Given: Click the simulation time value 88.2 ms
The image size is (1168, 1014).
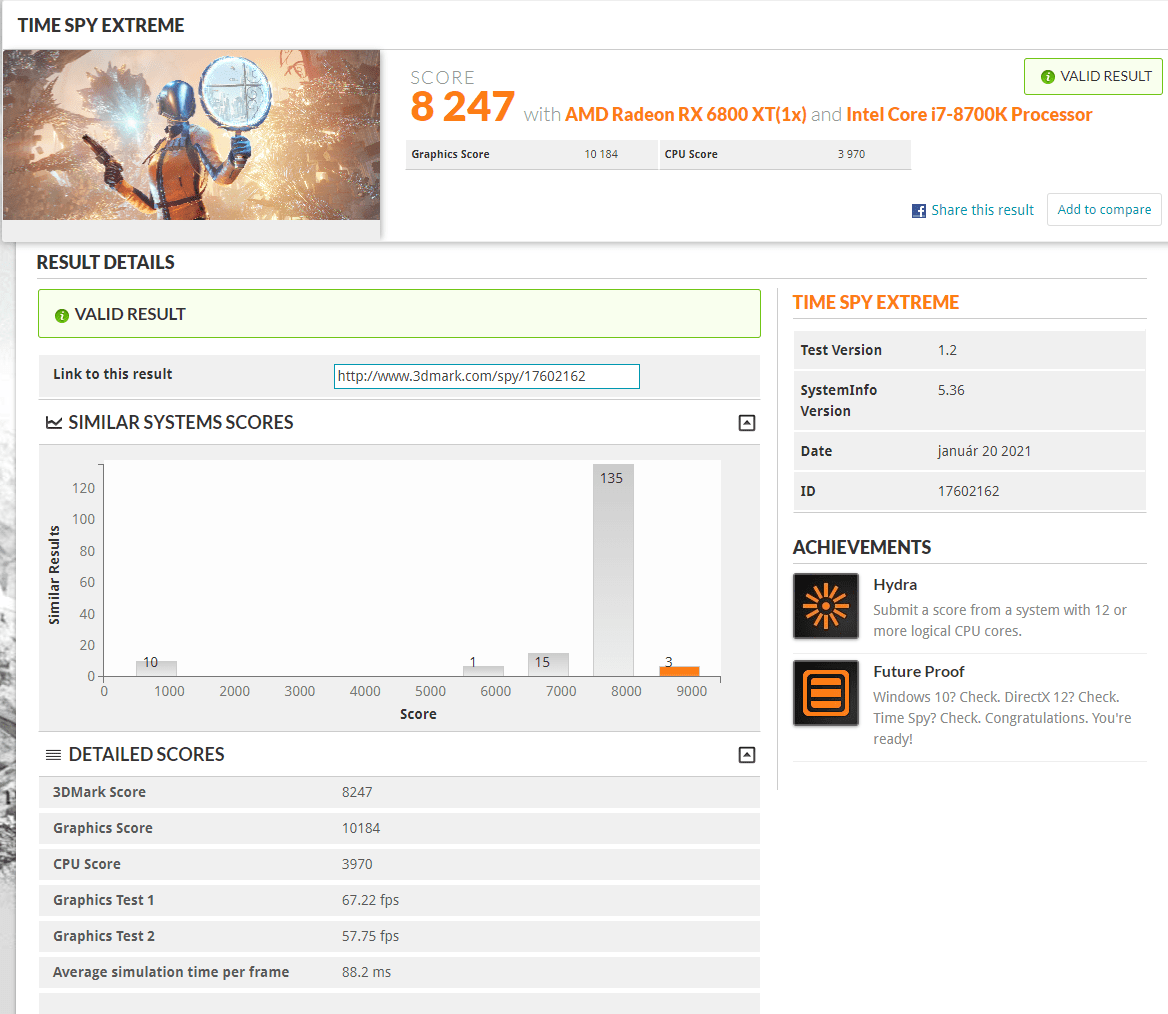Looking at the screenshot, I should pyautogui.click(x=366, y=972).
